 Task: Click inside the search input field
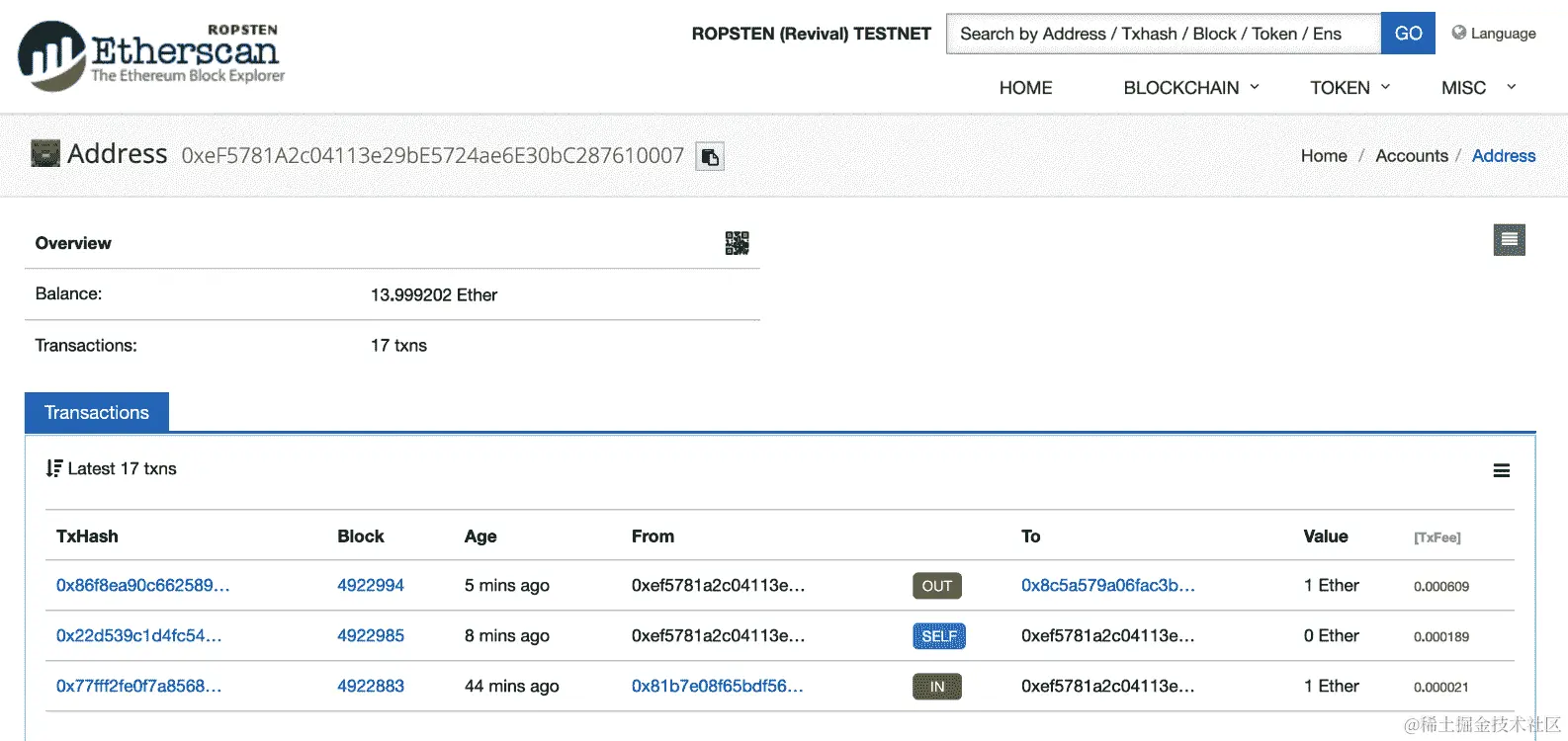1163,34
